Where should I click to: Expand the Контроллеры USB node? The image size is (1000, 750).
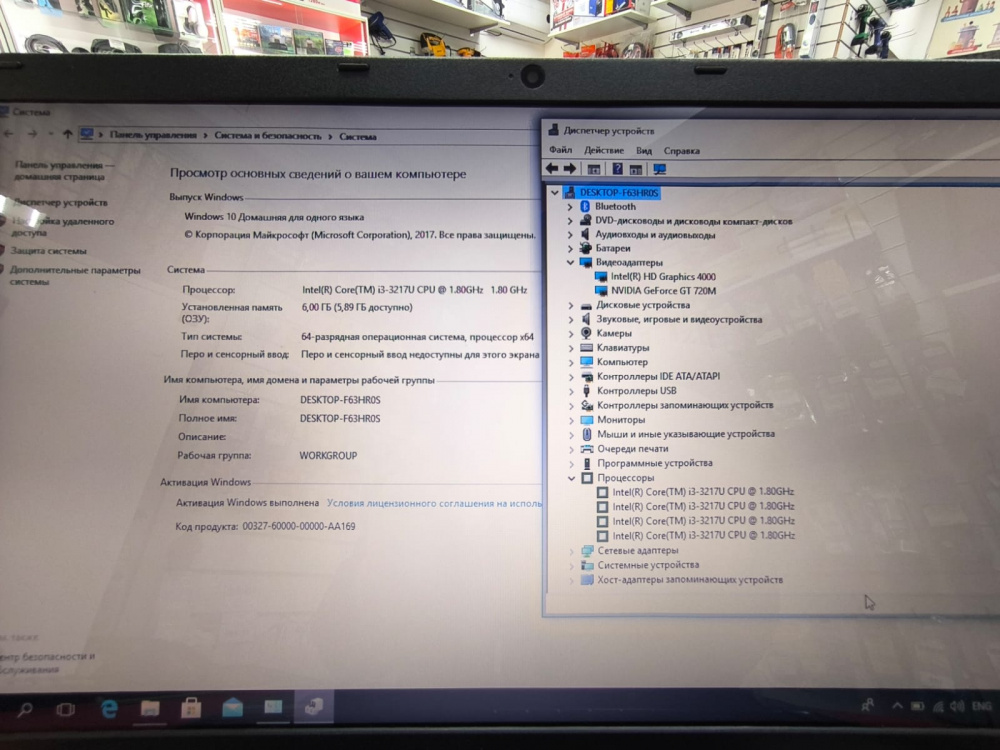571,391
